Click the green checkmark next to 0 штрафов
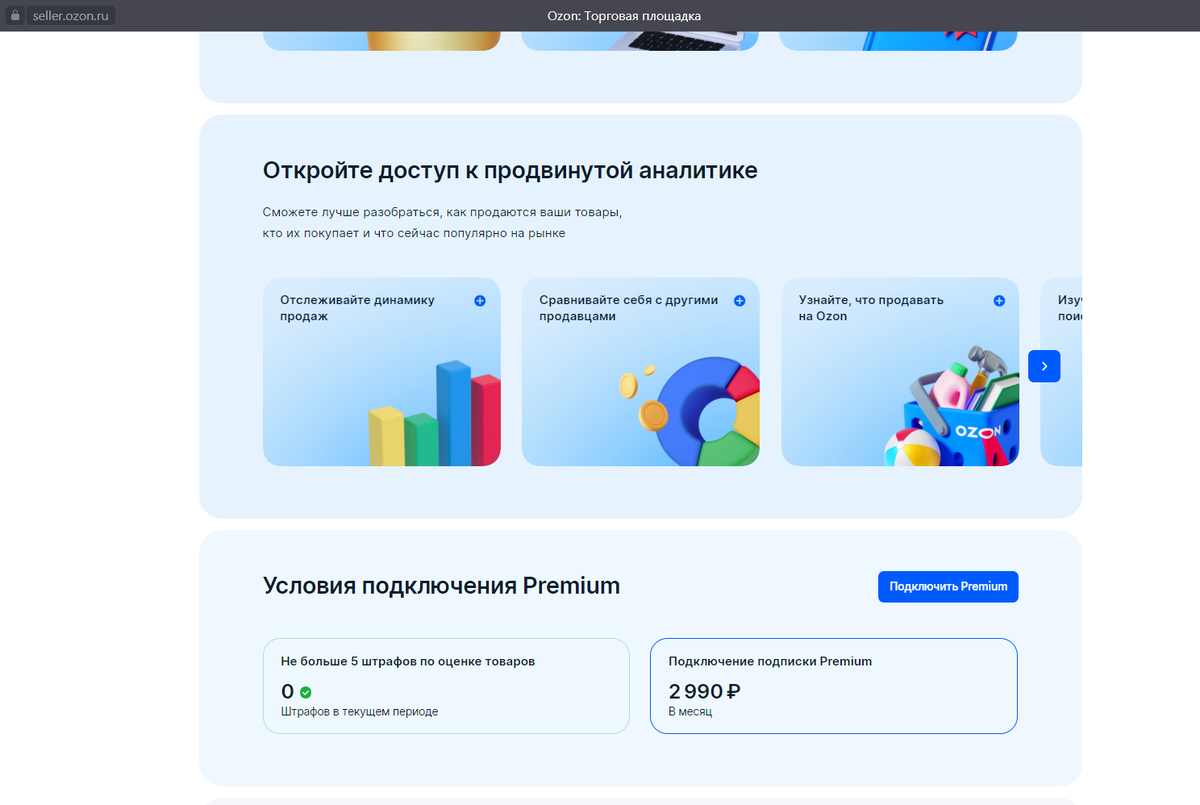Viewport: 1200px width, 805px height. (x=306, y=692)
